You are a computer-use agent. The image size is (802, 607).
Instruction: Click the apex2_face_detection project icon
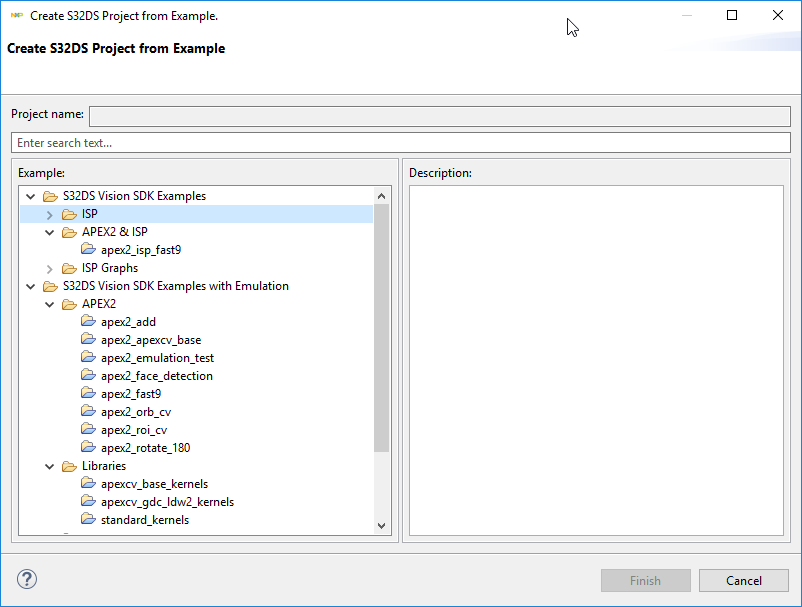(x=88, y=376)
